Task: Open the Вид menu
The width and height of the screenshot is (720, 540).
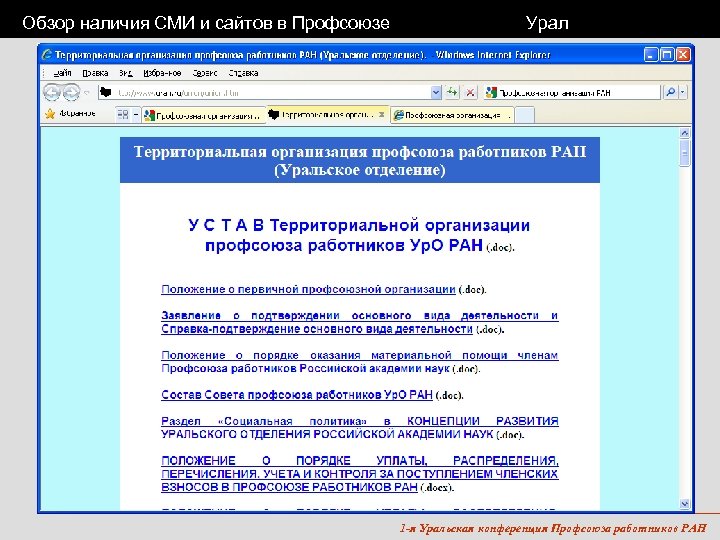Action: (125, 73)
